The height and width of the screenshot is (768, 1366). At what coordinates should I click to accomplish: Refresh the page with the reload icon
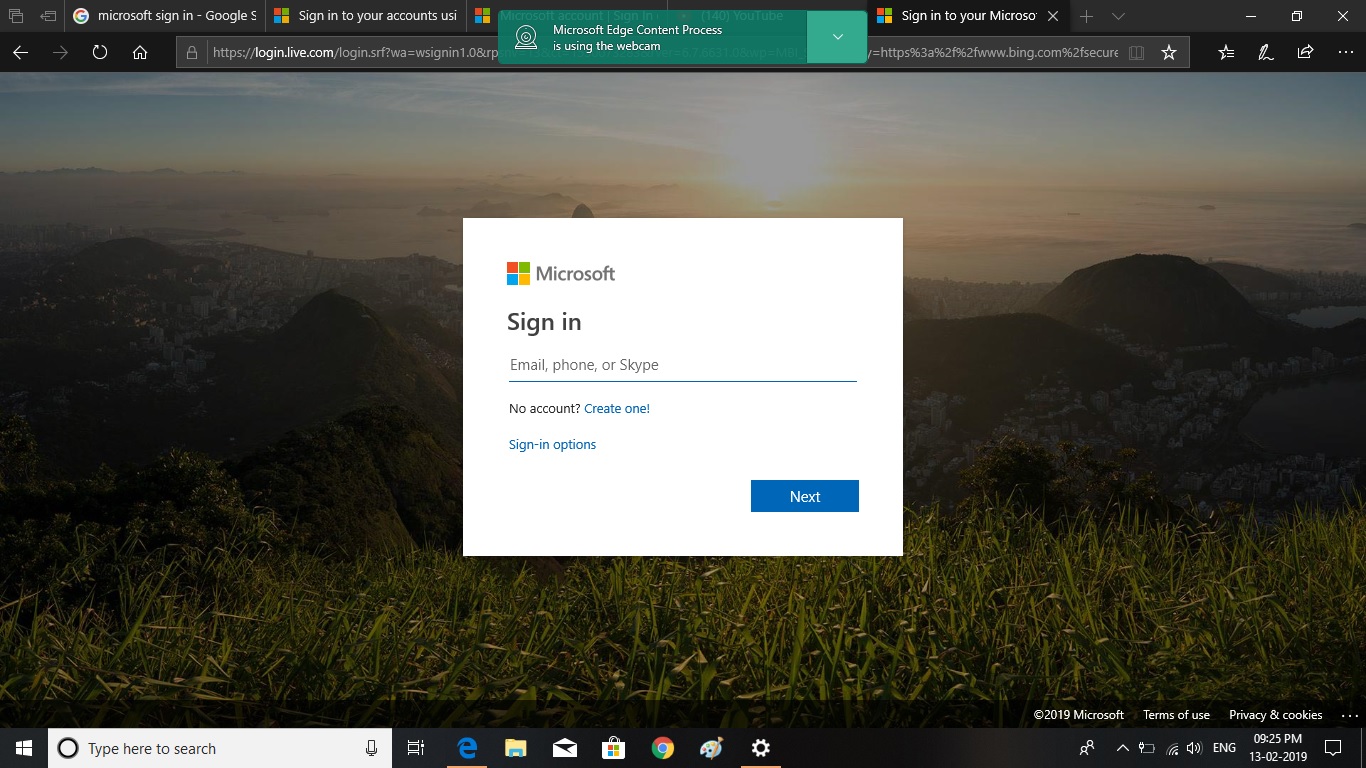pos(100,53)
